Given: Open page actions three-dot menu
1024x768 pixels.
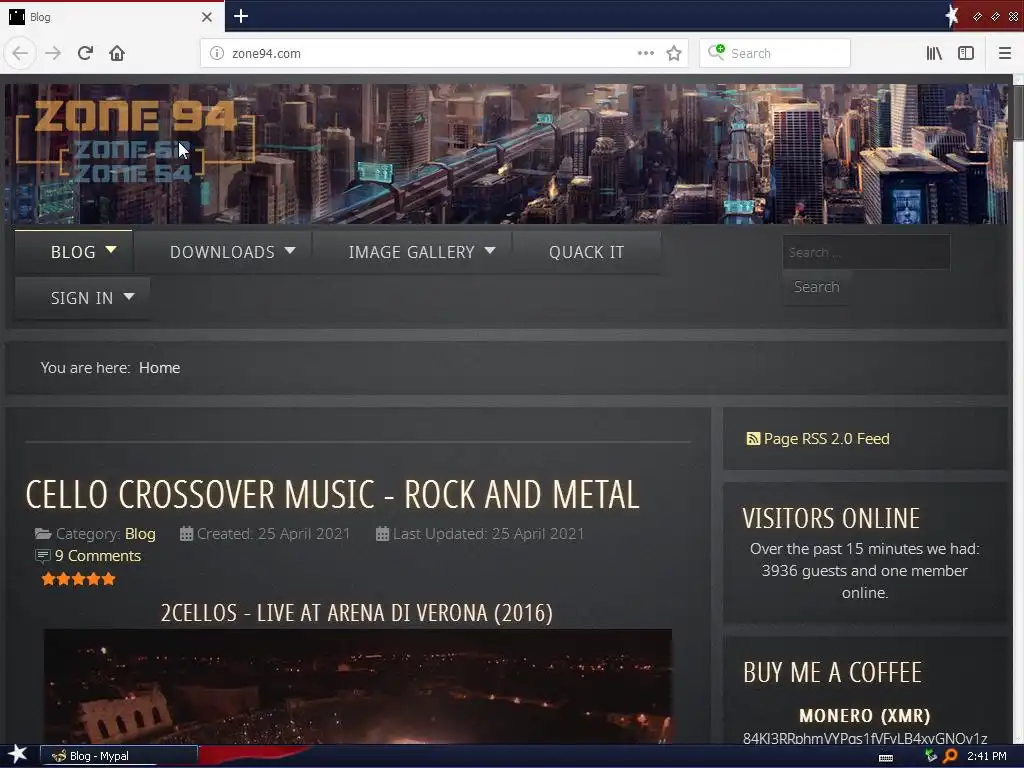Looking at the screenshot, I should click(x=645, y=53).
